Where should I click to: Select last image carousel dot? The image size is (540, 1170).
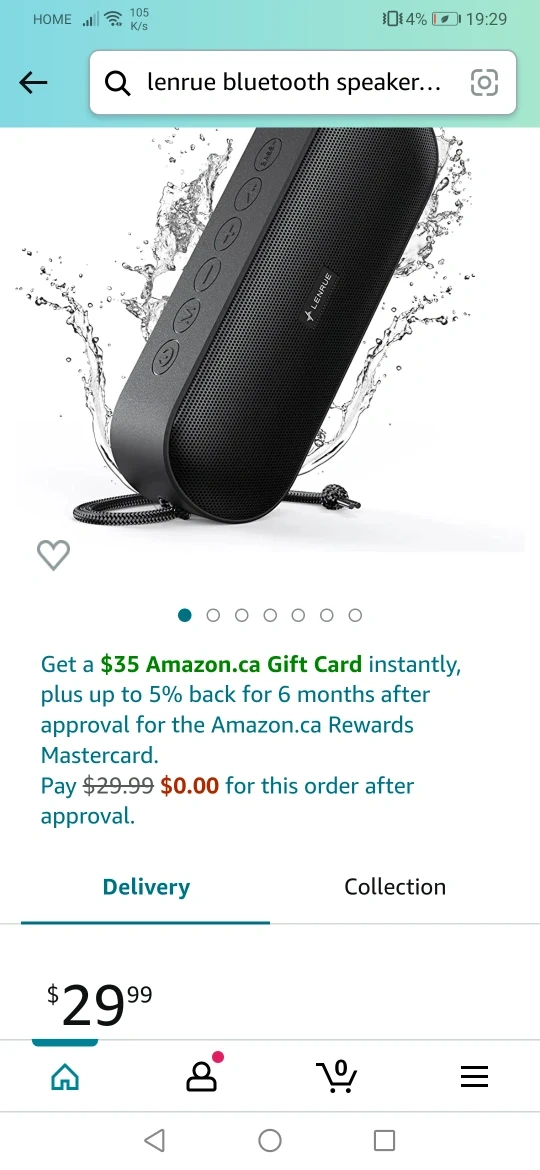pyautogui.click(x=355, y=615)
